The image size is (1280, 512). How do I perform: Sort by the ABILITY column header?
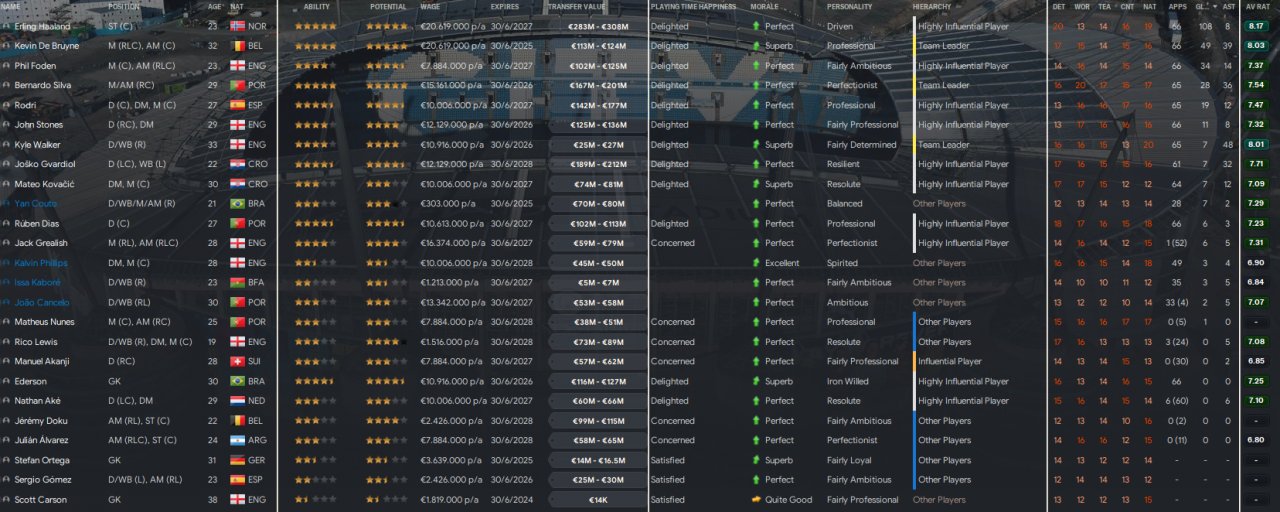pos(317,7)
